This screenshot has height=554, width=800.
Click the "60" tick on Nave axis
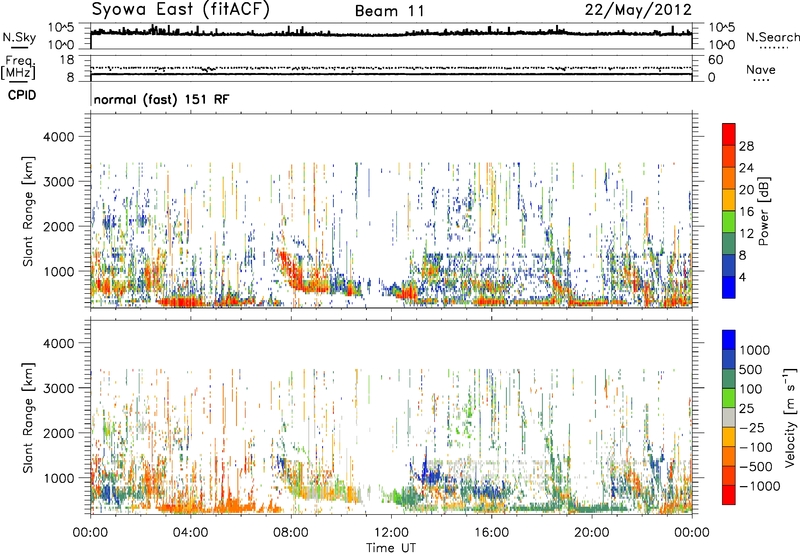pos(715,60)
